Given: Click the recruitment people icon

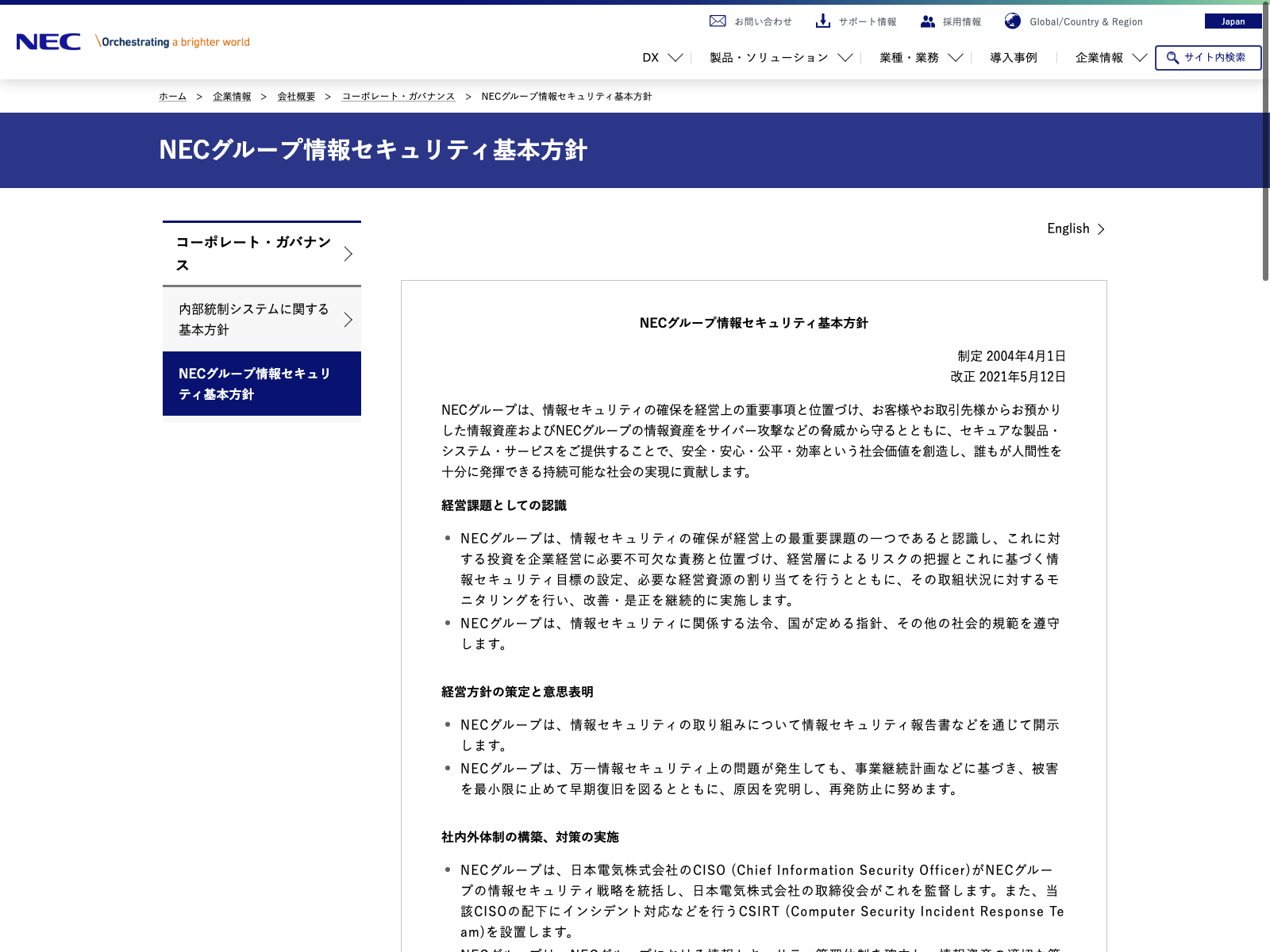Looking at the screenshot, I should [927, 21].
